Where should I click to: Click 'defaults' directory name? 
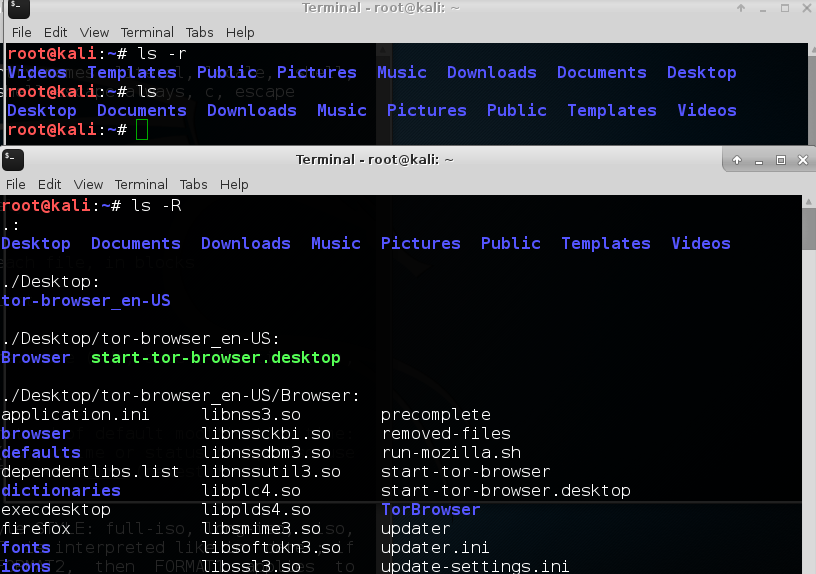[x=41, y=452]
